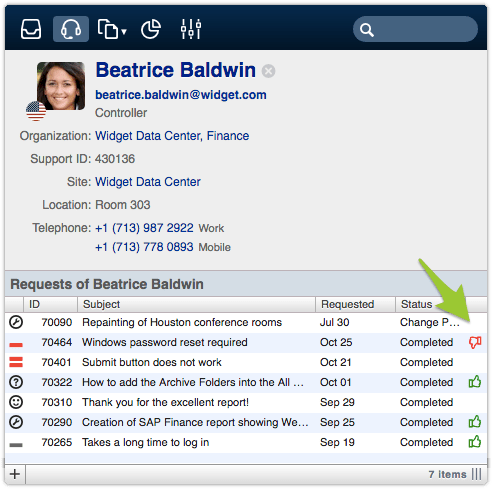This screenshot has height=489, width=492.
Task: Click the 7 items count
Action: pos(447,474)
